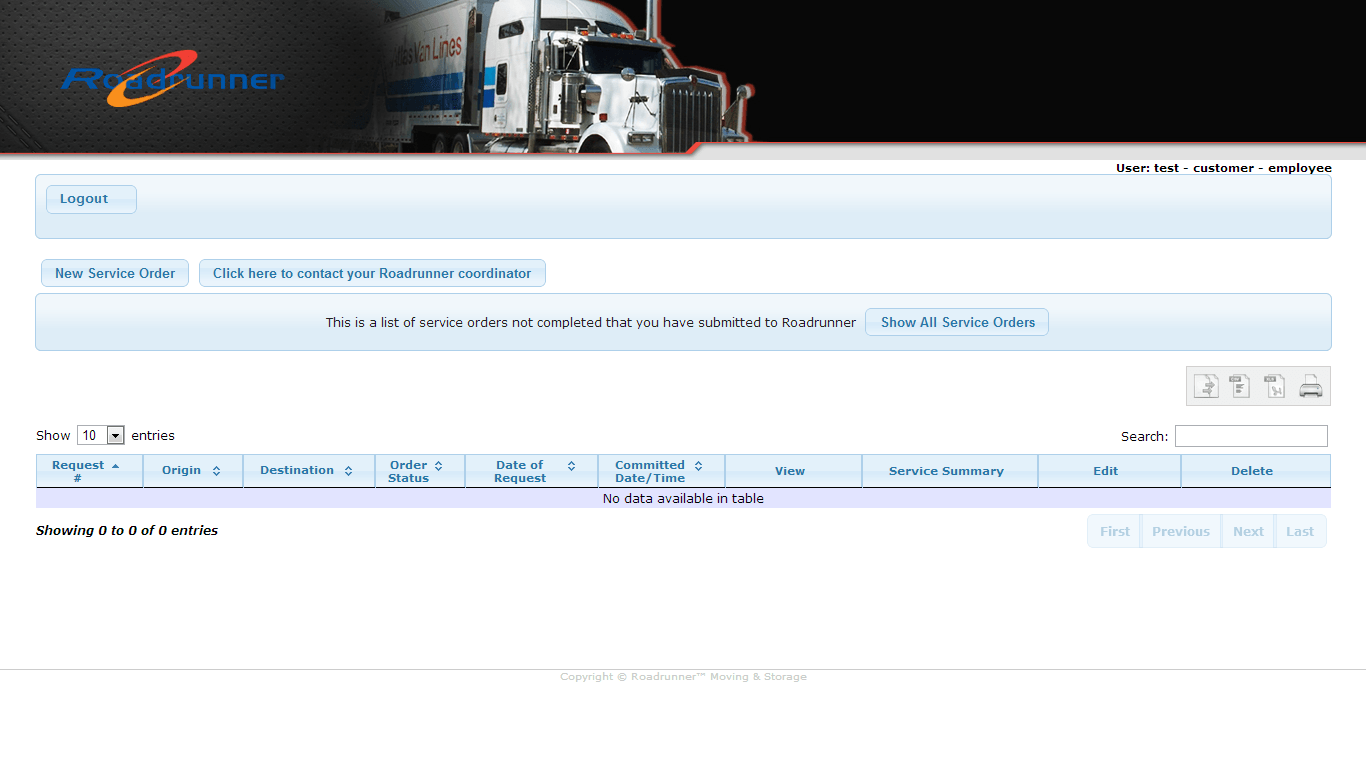Screen dimensions: 1366x768
Task: Click the export file icon left of printer
Action: pos(1275,386)
